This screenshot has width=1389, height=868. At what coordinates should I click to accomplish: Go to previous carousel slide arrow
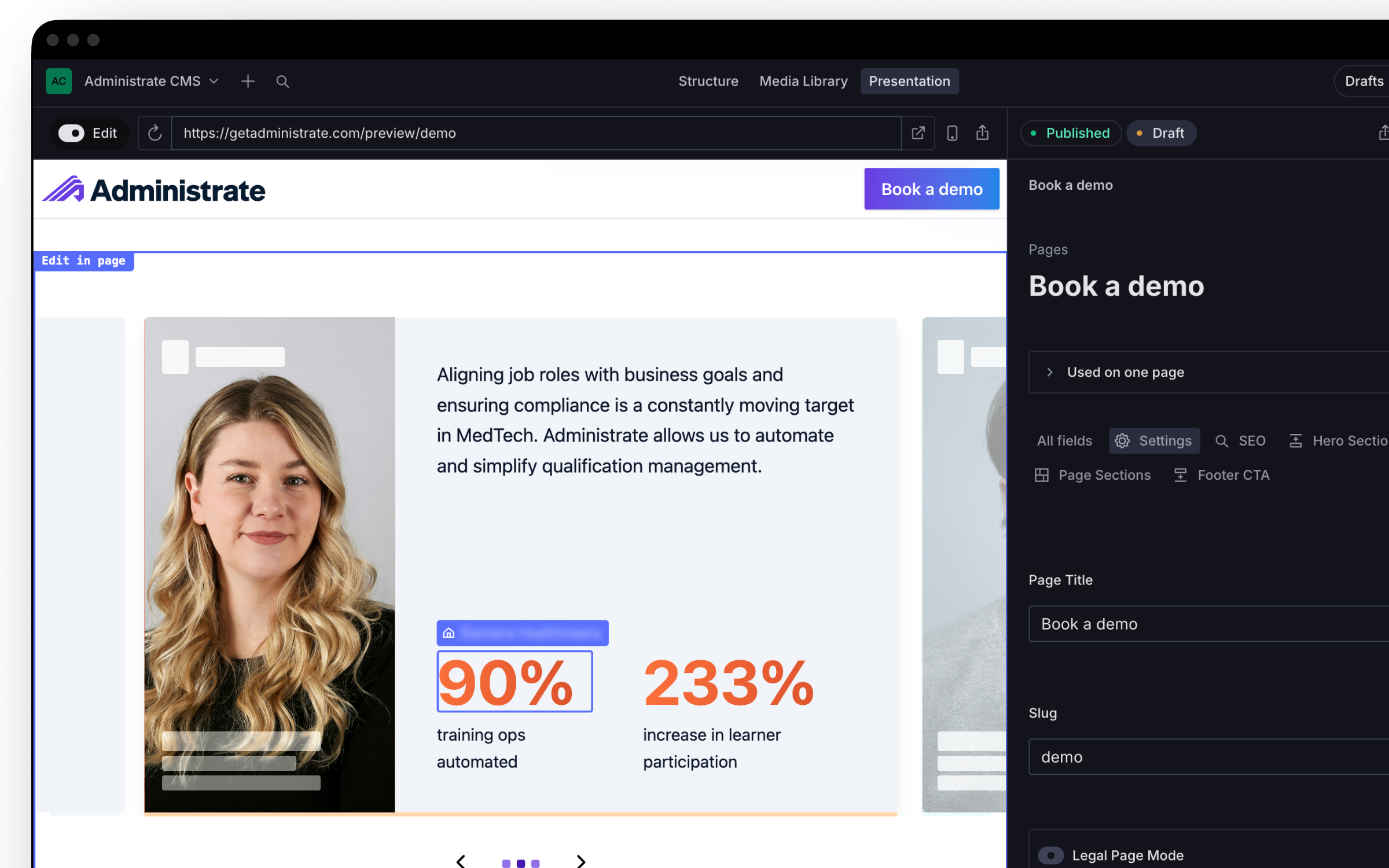click(461, 861)
